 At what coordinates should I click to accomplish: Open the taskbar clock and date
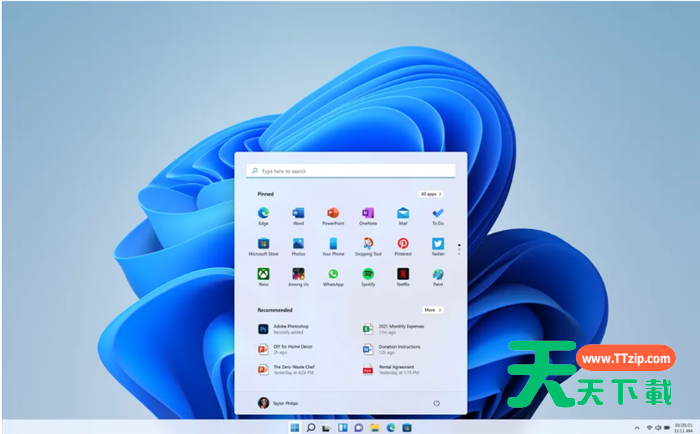coord(683,428)
